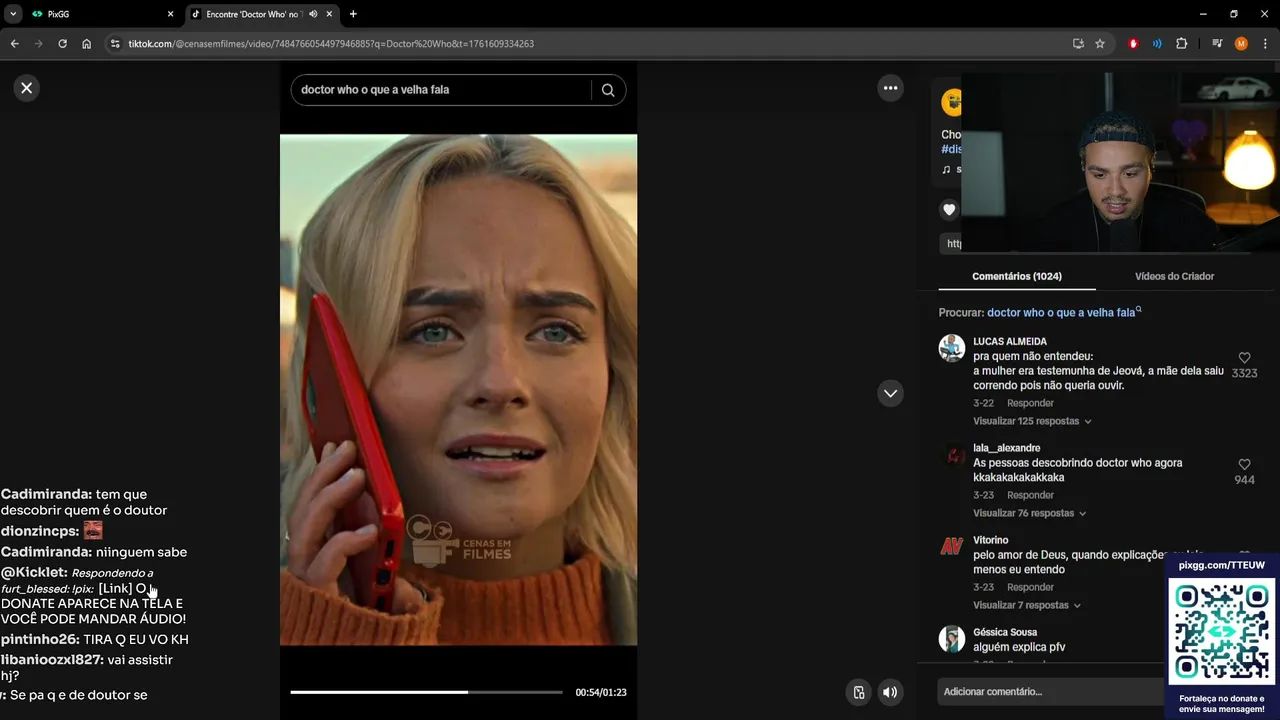Switch to Vídeos do Criador tab

pos(1174,276)
